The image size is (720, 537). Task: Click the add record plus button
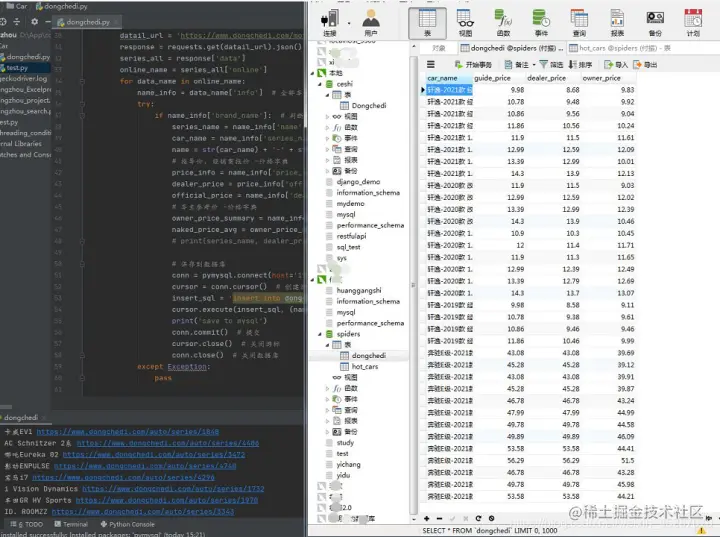pyautogui.click(x=427, y=518)
